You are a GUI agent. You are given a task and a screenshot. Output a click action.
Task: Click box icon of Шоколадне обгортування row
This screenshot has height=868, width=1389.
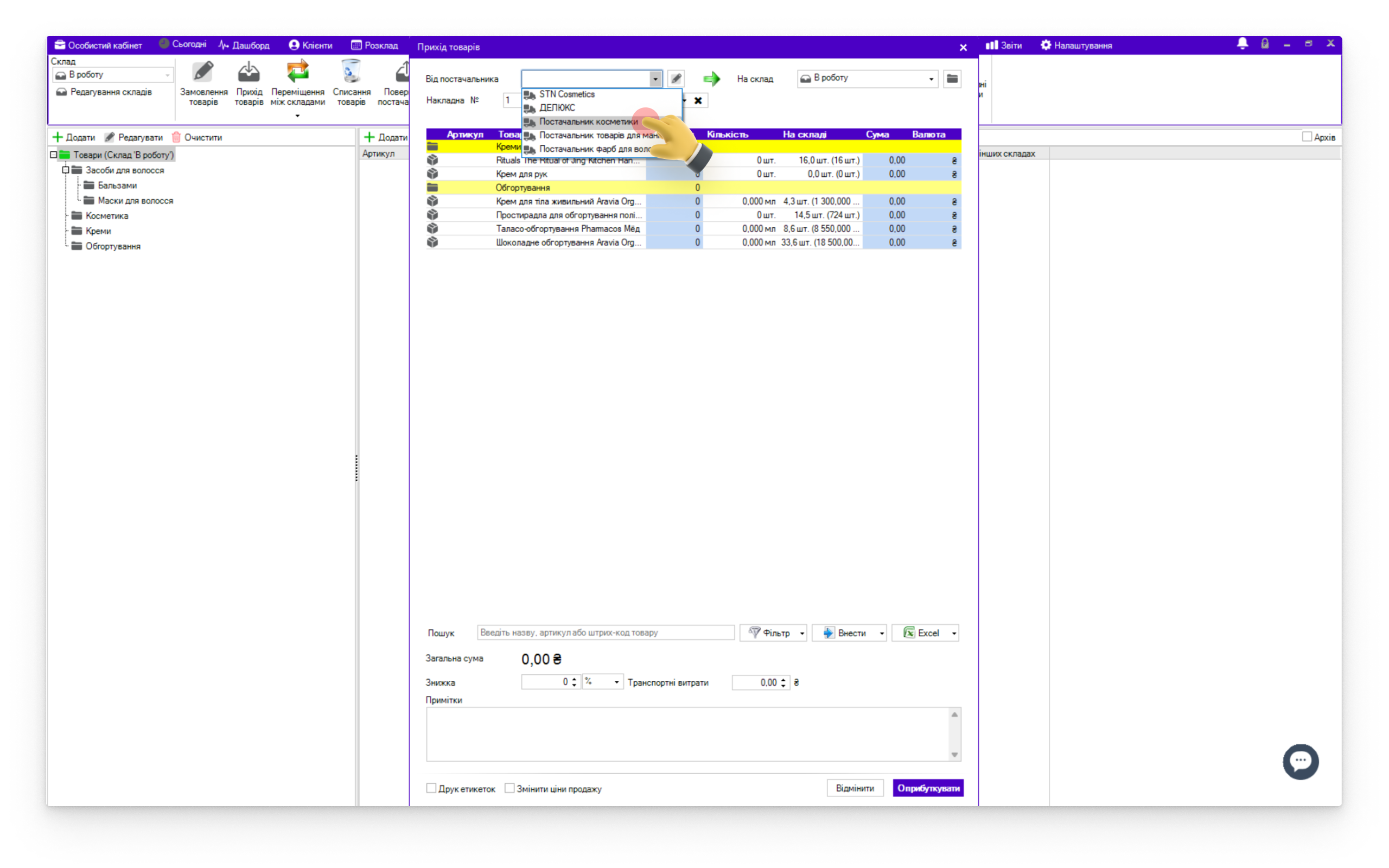click(x=432, y=242)
